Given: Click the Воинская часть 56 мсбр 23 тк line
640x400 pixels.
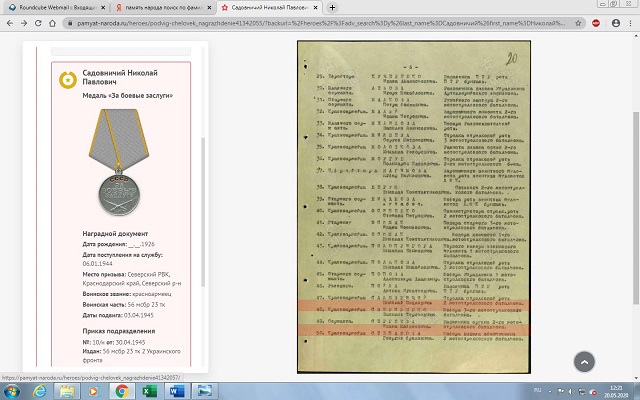Looking at the screenshot, I should (124, 304).
